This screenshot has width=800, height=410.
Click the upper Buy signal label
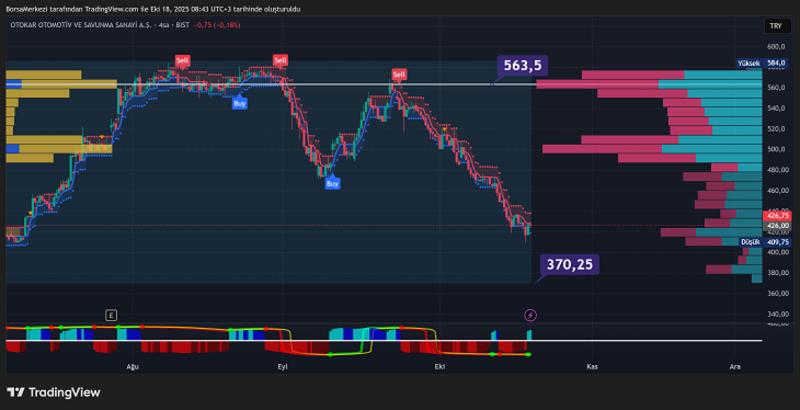[x=240, y=103]
